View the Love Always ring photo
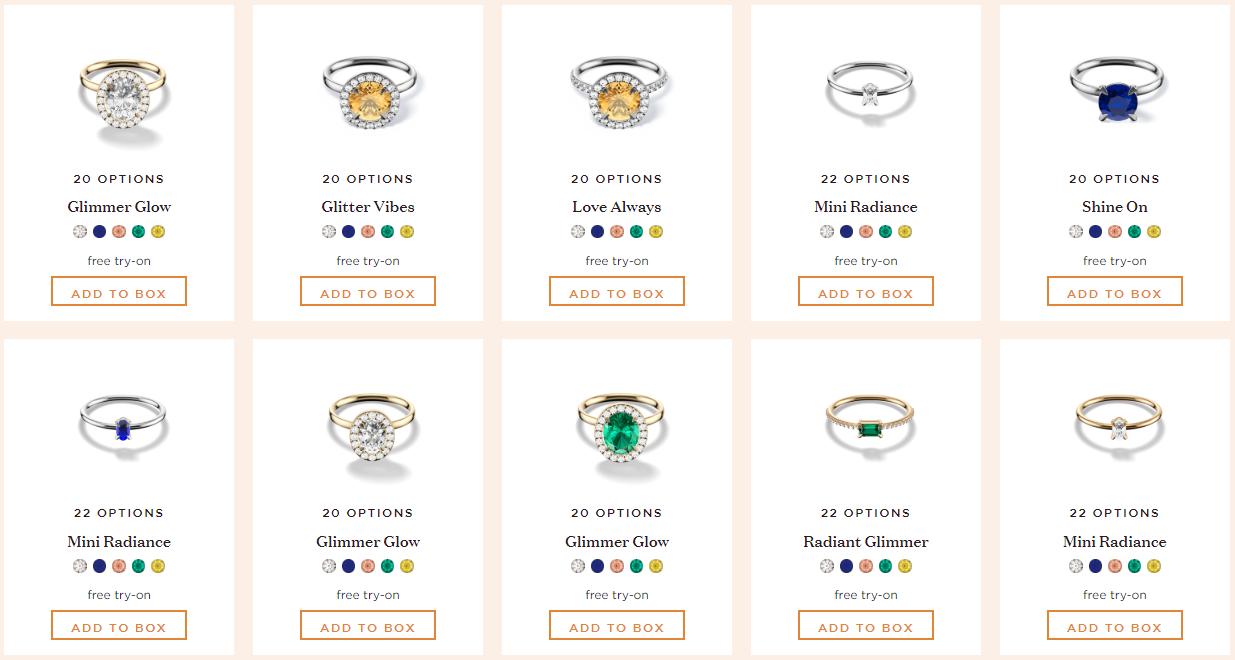 pos(617,92)
